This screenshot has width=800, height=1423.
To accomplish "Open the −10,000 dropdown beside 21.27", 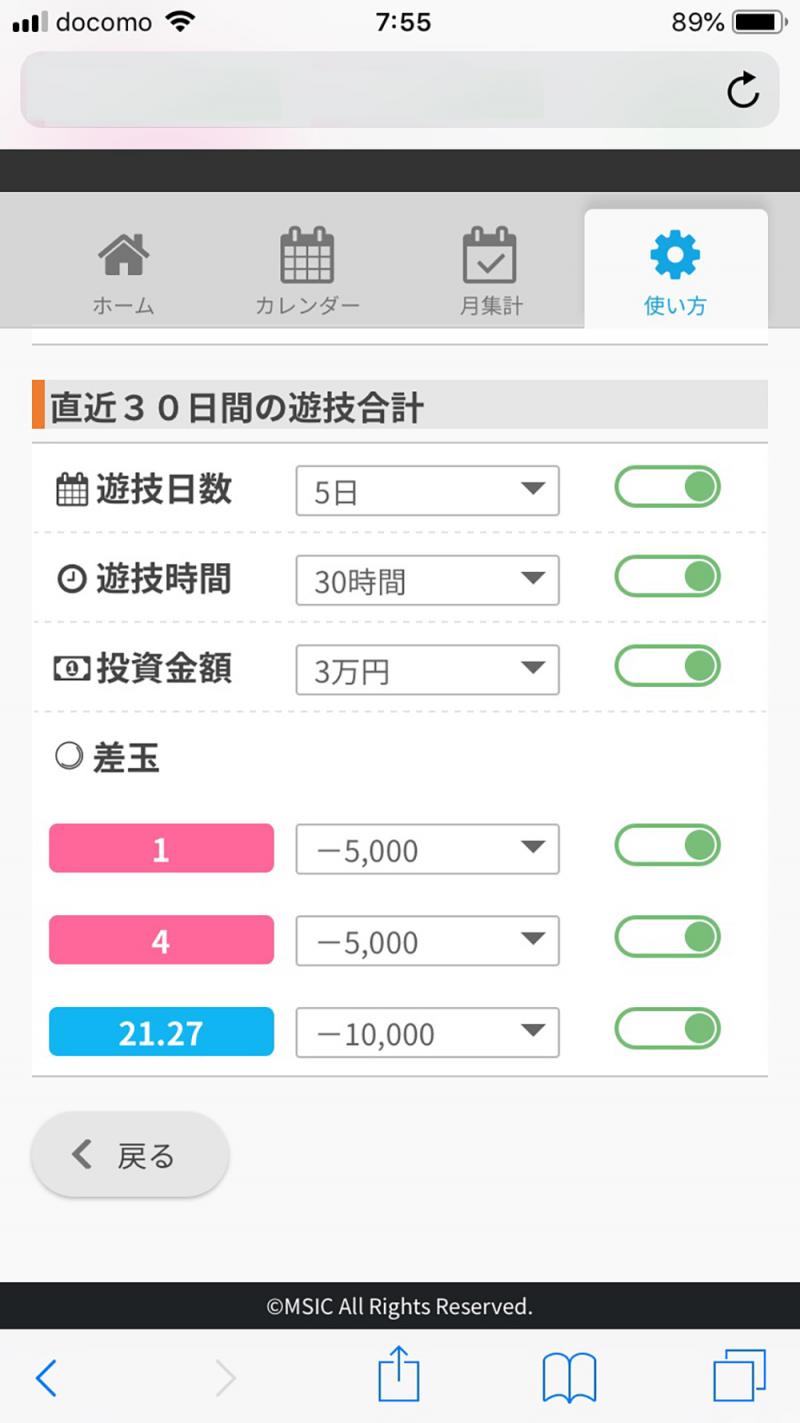I will click(x=427, y=1033).
